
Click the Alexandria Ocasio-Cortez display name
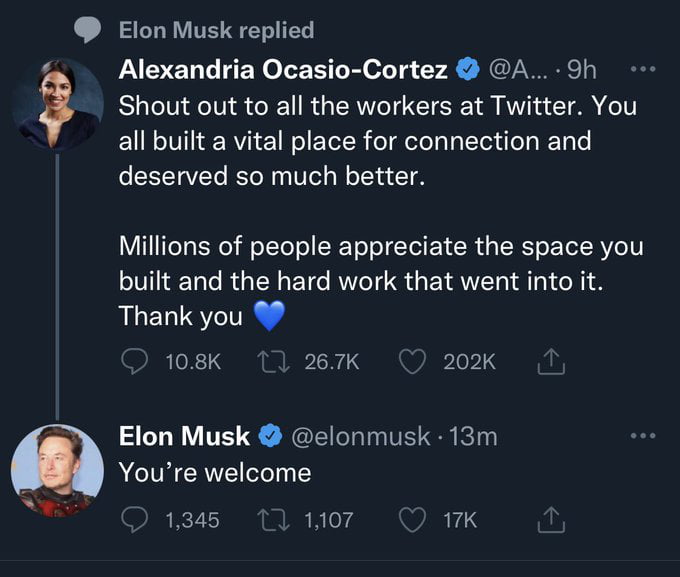point(283,71)
